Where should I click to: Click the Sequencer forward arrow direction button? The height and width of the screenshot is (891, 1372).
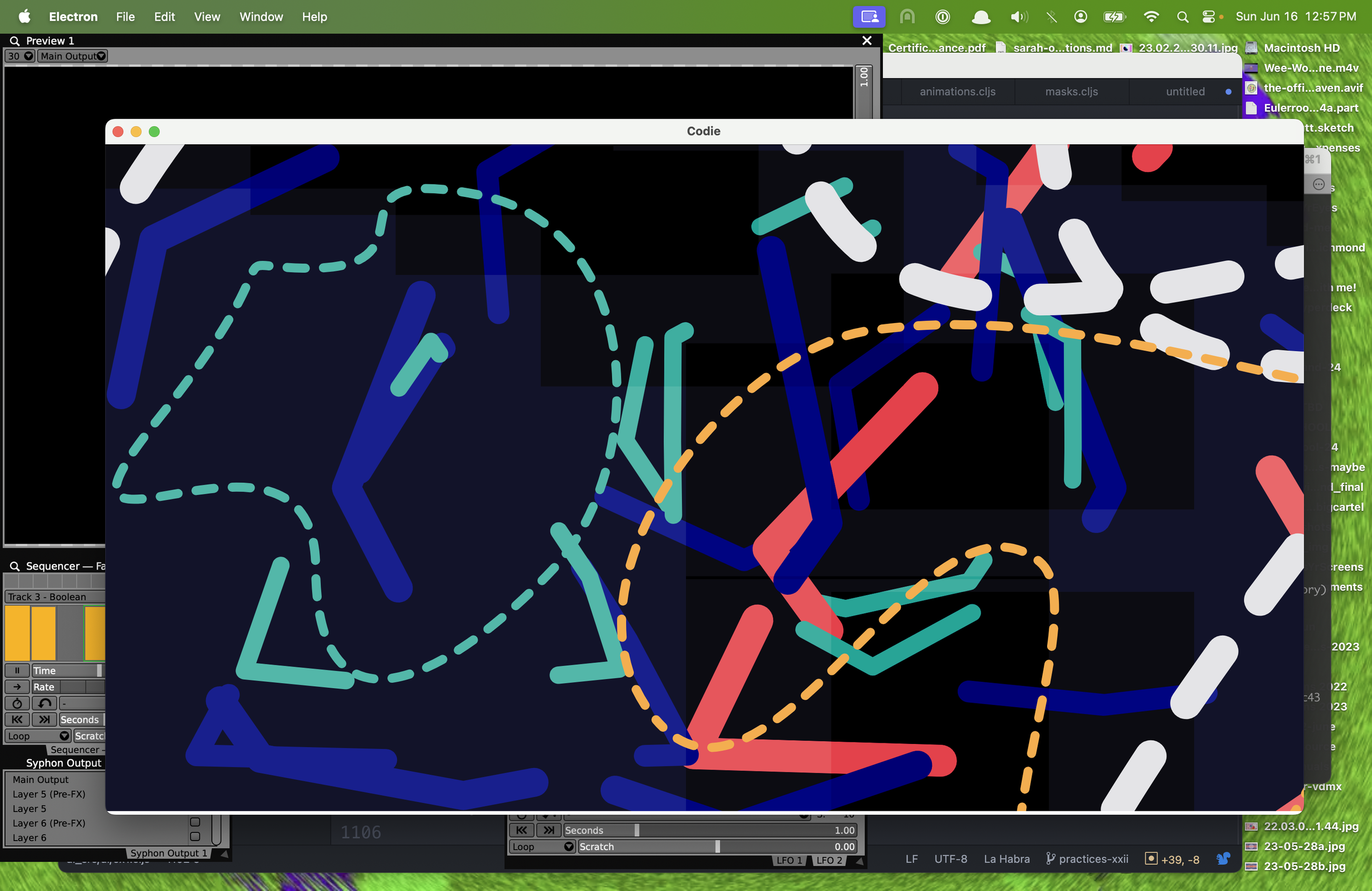coord(16,686)
